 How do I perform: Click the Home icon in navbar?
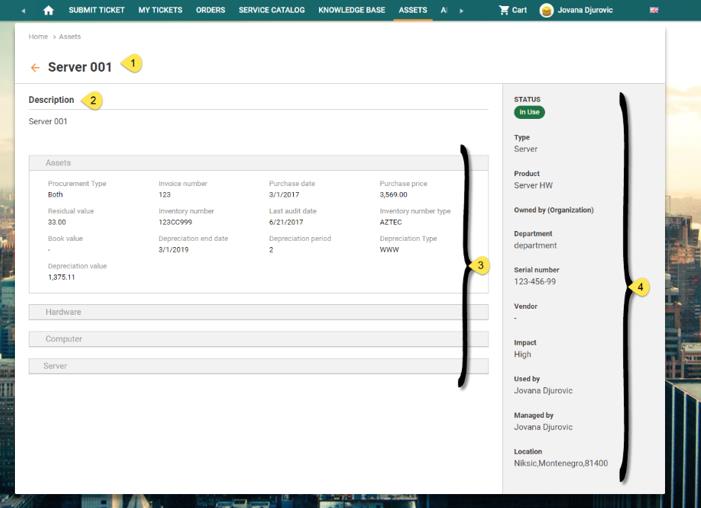pyautogui.click(x=48, y=10)
